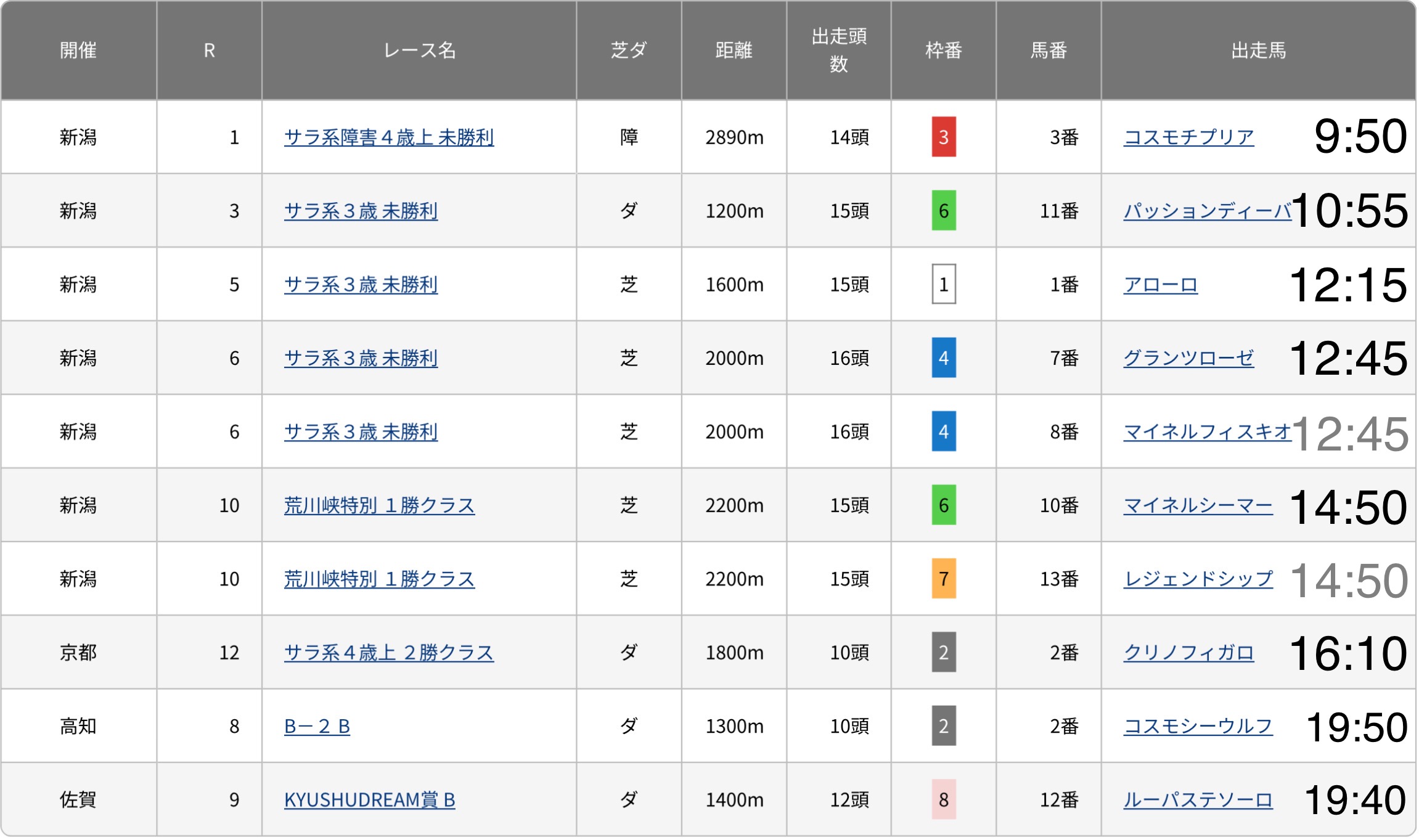Click horse link マイネルシーマー
Screen dimensions: 1419x840
(x=1197, y=505)
